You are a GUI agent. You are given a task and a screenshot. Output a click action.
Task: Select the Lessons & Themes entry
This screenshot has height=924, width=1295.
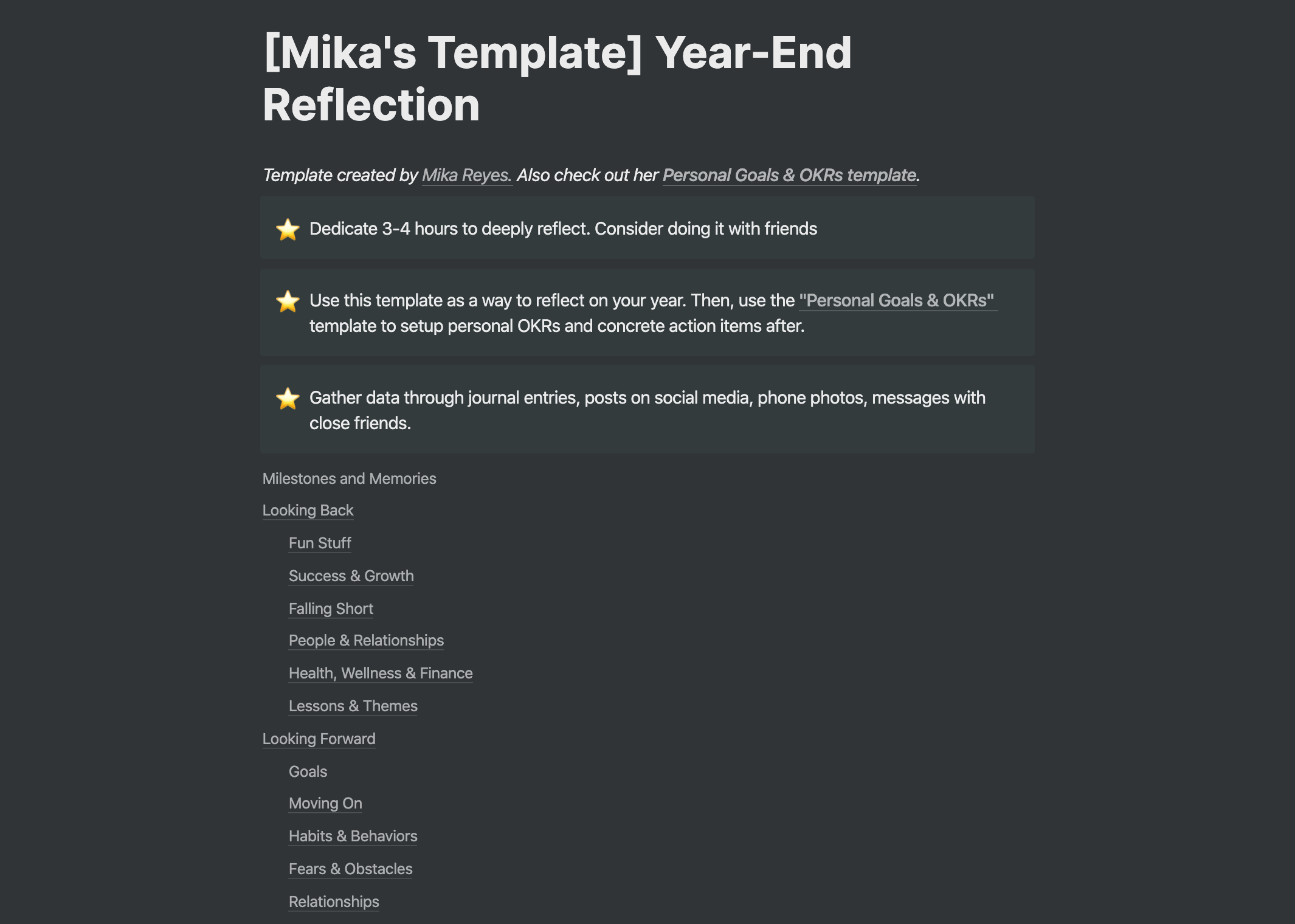pos(353,706)
